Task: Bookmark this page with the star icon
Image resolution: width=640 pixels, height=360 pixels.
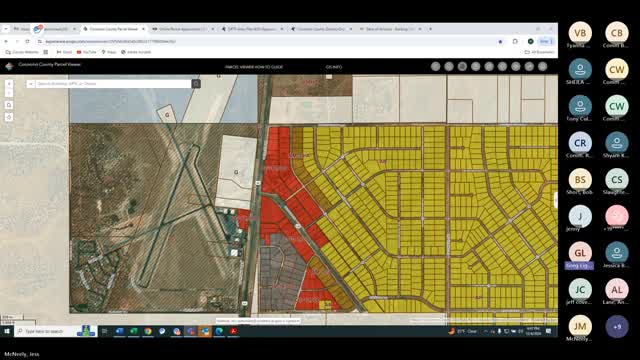Action: 500,41
